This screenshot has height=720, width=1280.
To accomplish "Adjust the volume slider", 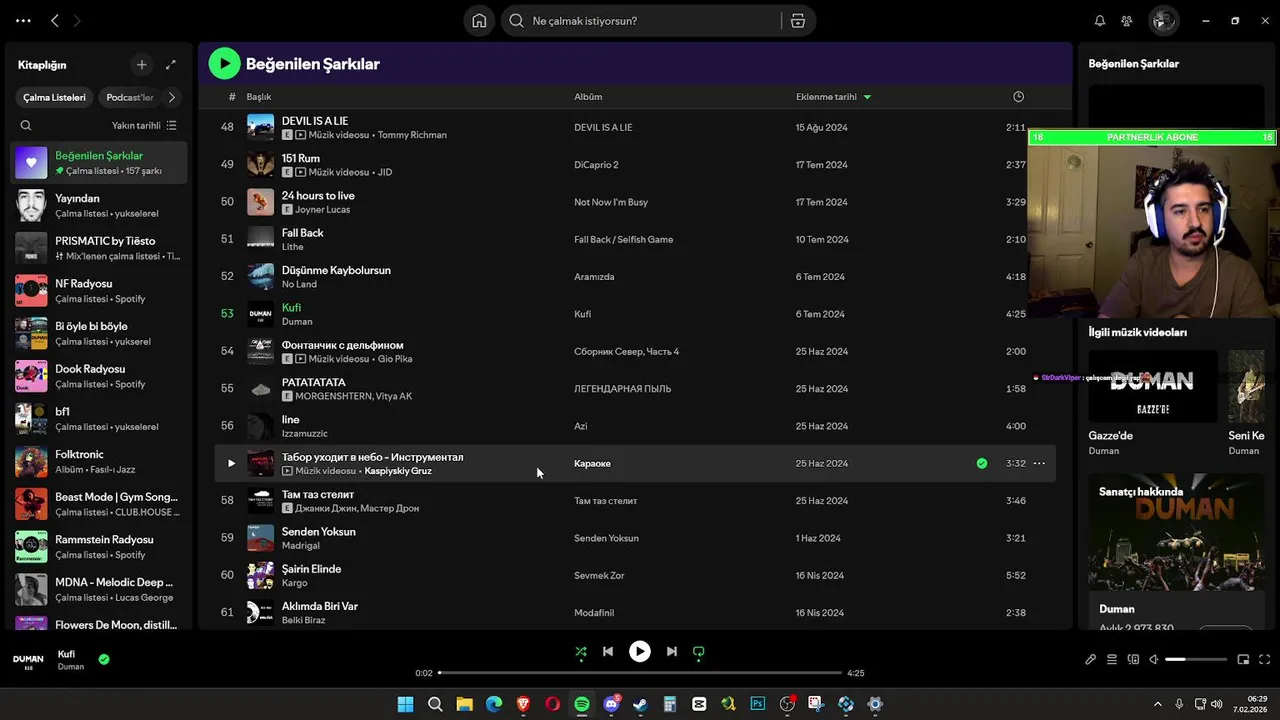I will pyautogui.click(x=1196, y=660).
